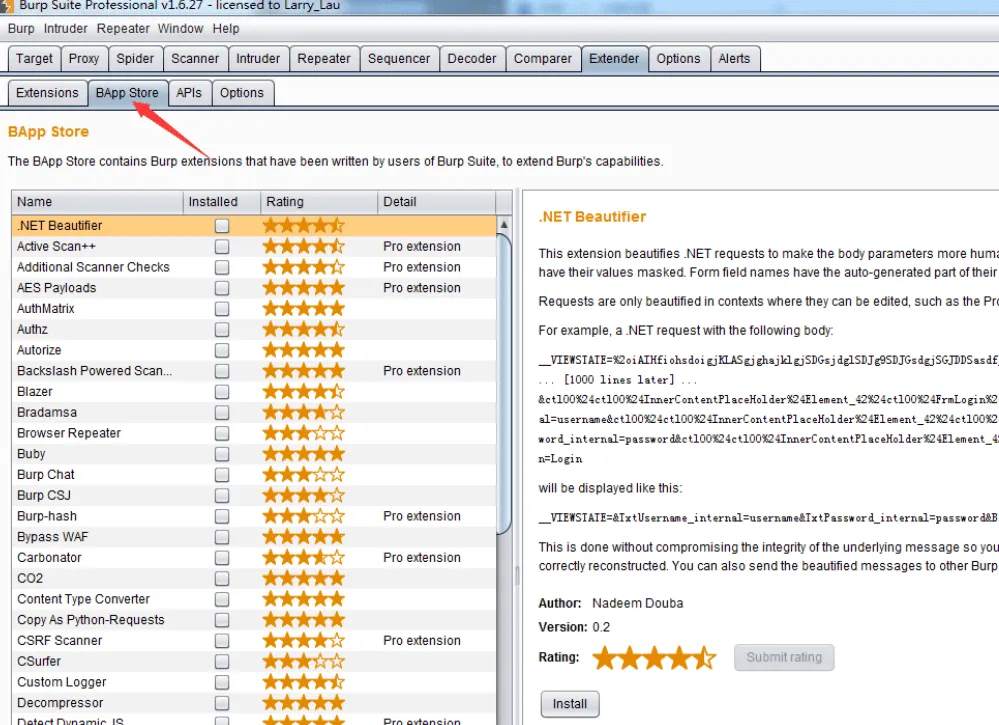Select the Authz extension row

tap(254, 329)
